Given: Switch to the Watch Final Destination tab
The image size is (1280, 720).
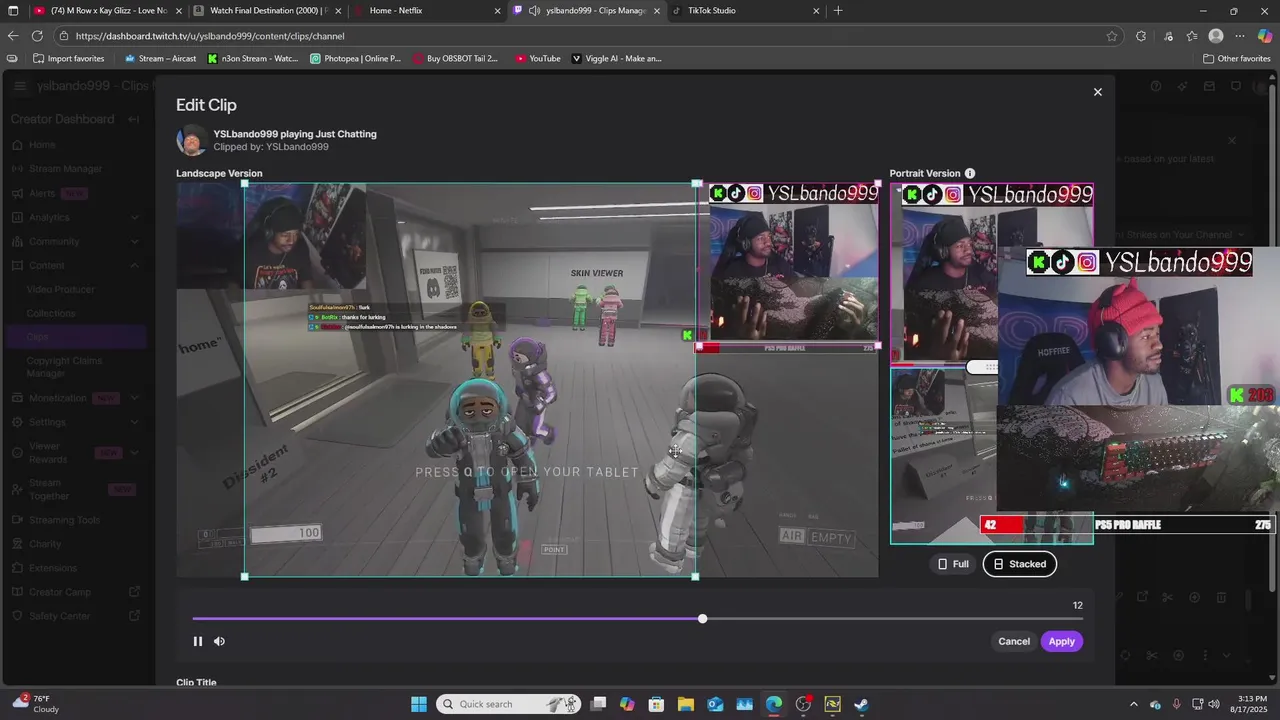Looking at the screenshot, I should pyautogui.click(x=268, y=11).
